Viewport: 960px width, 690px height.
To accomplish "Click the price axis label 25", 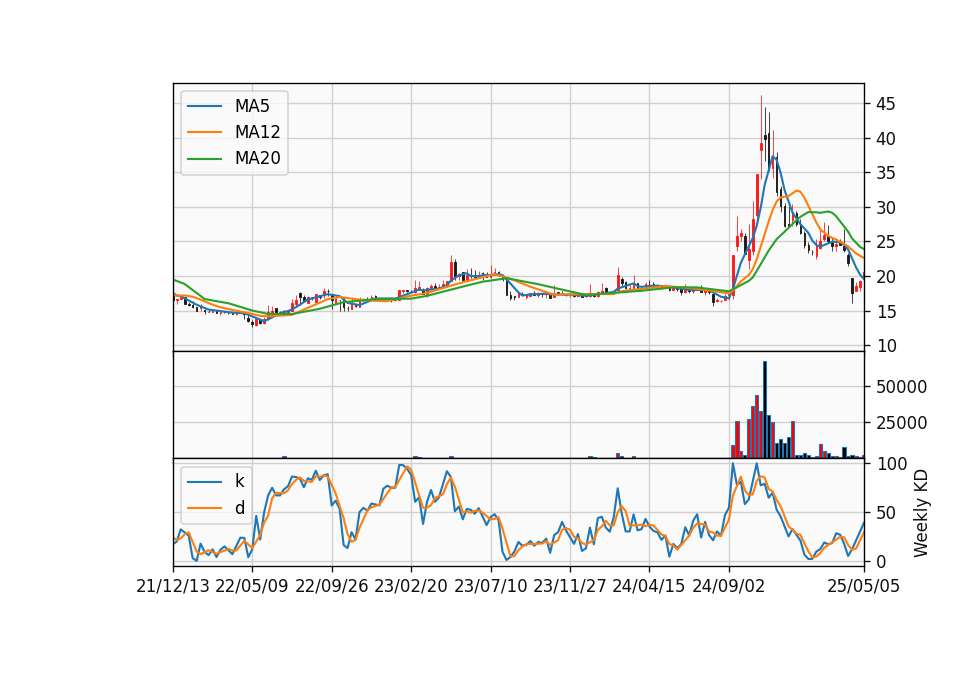I will click(x=885, y=242).
